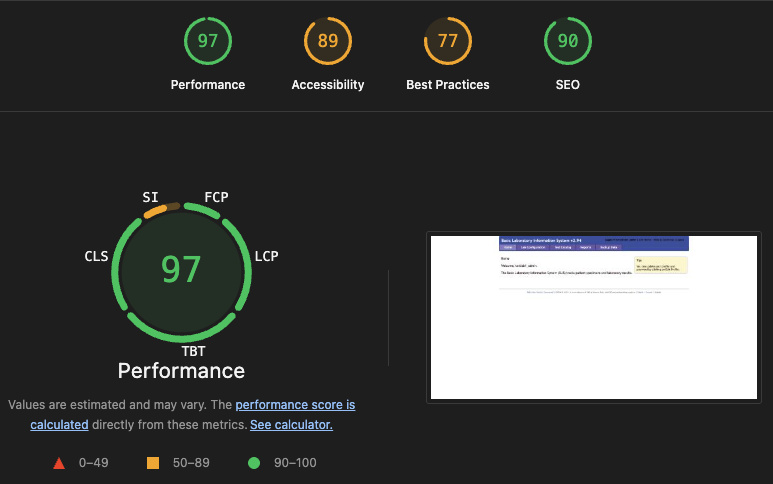Click the orange square 50–89 legend icon
This screenshot has width=773, height=484.
[x=153, y=463]
